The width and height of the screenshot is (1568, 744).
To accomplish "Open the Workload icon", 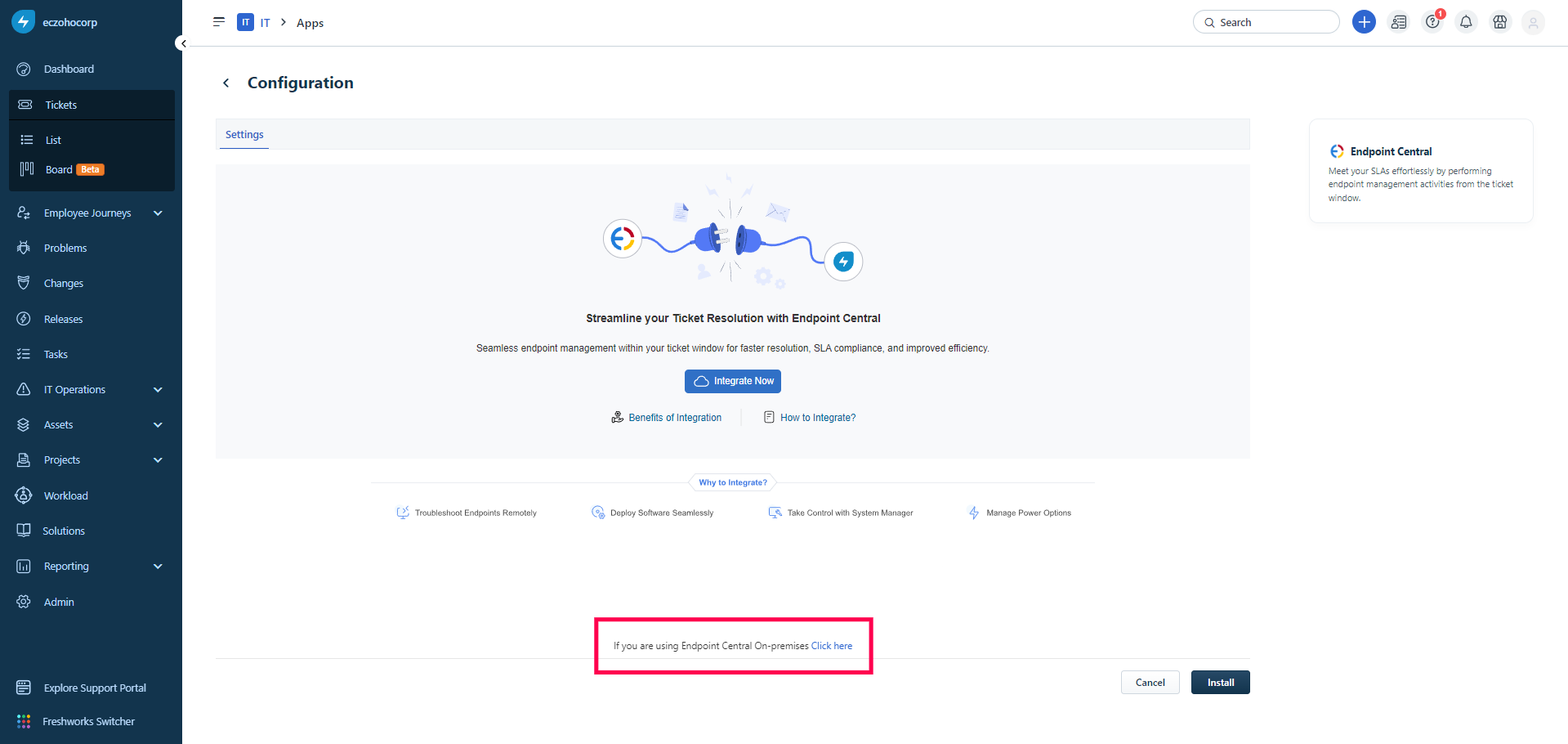I will (x=24, y=495).
